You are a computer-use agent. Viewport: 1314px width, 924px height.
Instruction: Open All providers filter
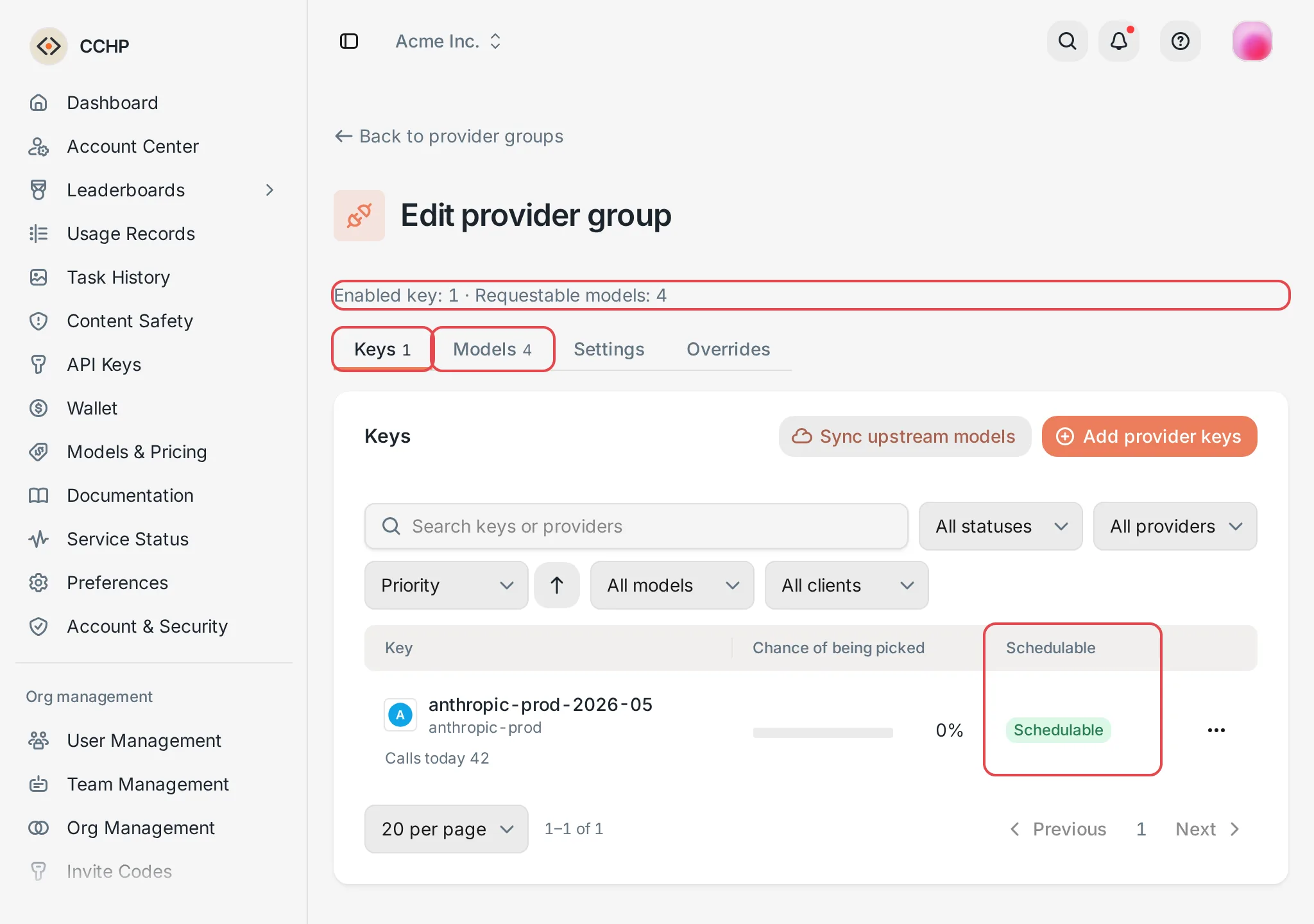pyautogui.click(x=1175, y=526)
